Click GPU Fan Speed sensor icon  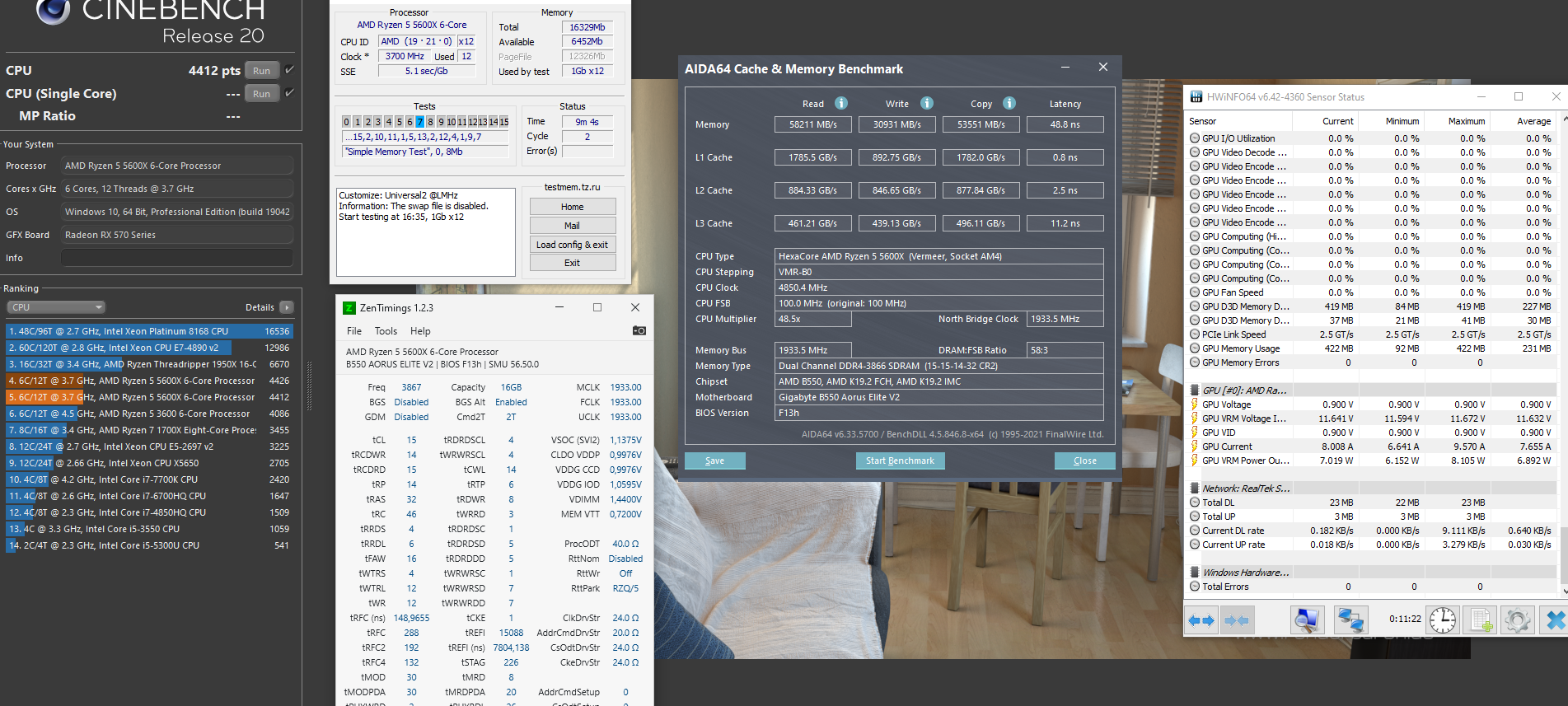tap(1195, 292)
